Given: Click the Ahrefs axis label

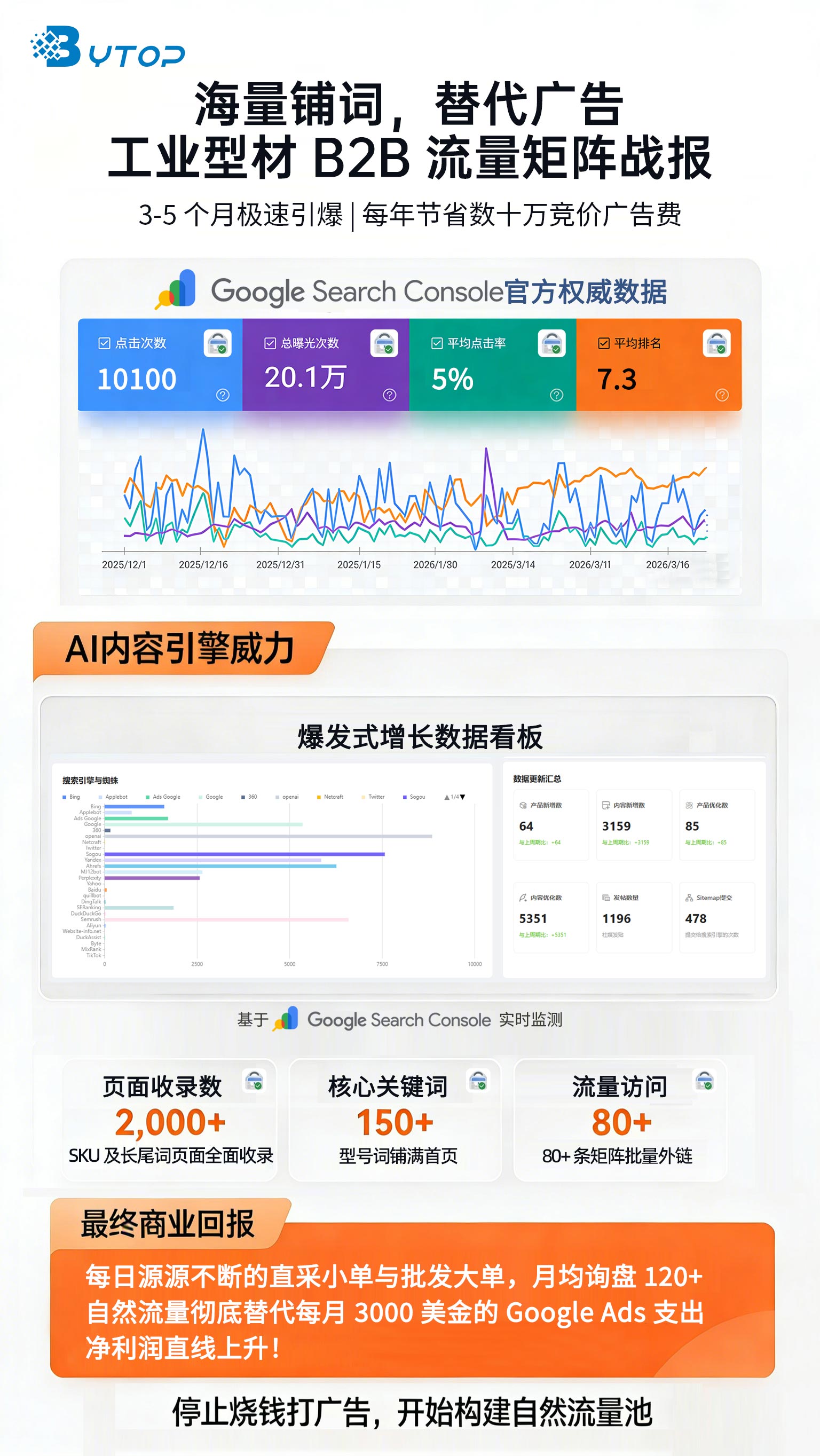Looking at the screenshot, I should [x=93, y=866].
